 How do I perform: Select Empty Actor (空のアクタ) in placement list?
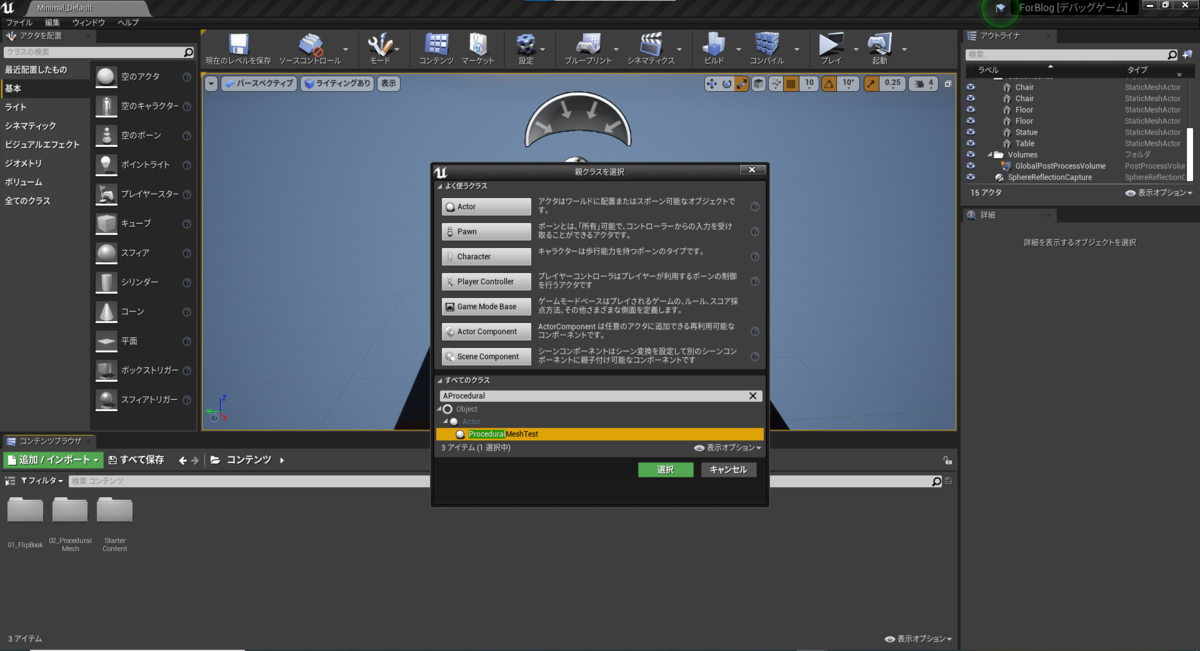143,77
